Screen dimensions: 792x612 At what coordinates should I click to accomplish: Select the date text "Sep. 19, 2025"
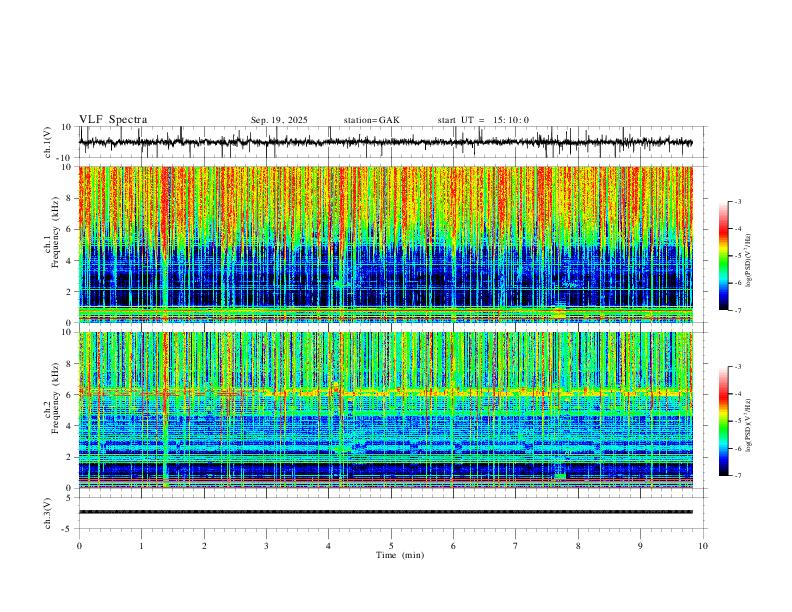[x=279, y=120]
